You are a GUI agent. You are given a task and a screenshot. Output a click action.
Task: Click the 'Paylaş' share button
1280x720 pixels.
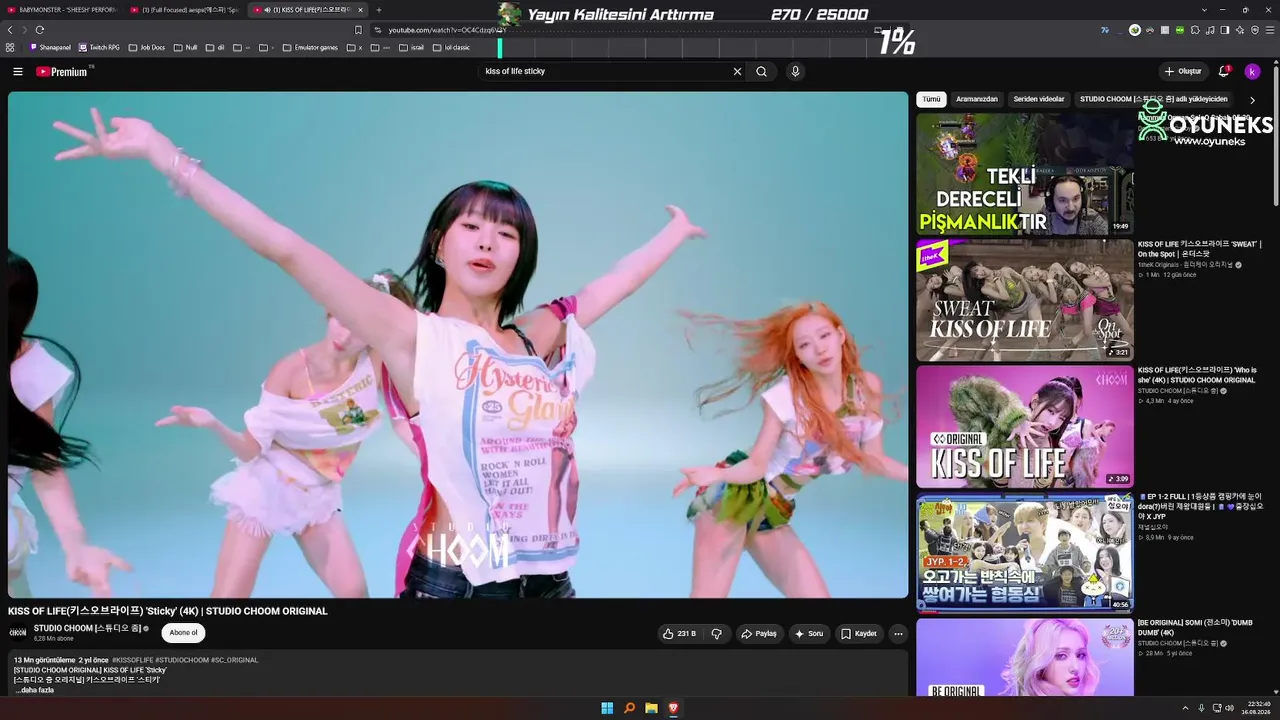tap(760, 634)
